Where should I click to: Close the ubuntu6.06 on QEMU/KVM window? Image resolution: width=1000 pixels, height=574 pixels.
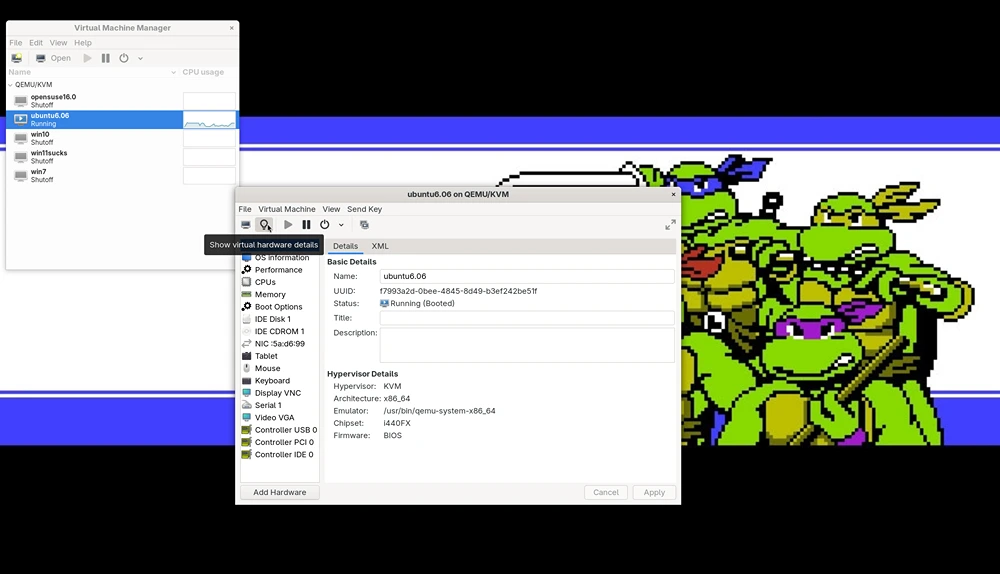[673, 195]
